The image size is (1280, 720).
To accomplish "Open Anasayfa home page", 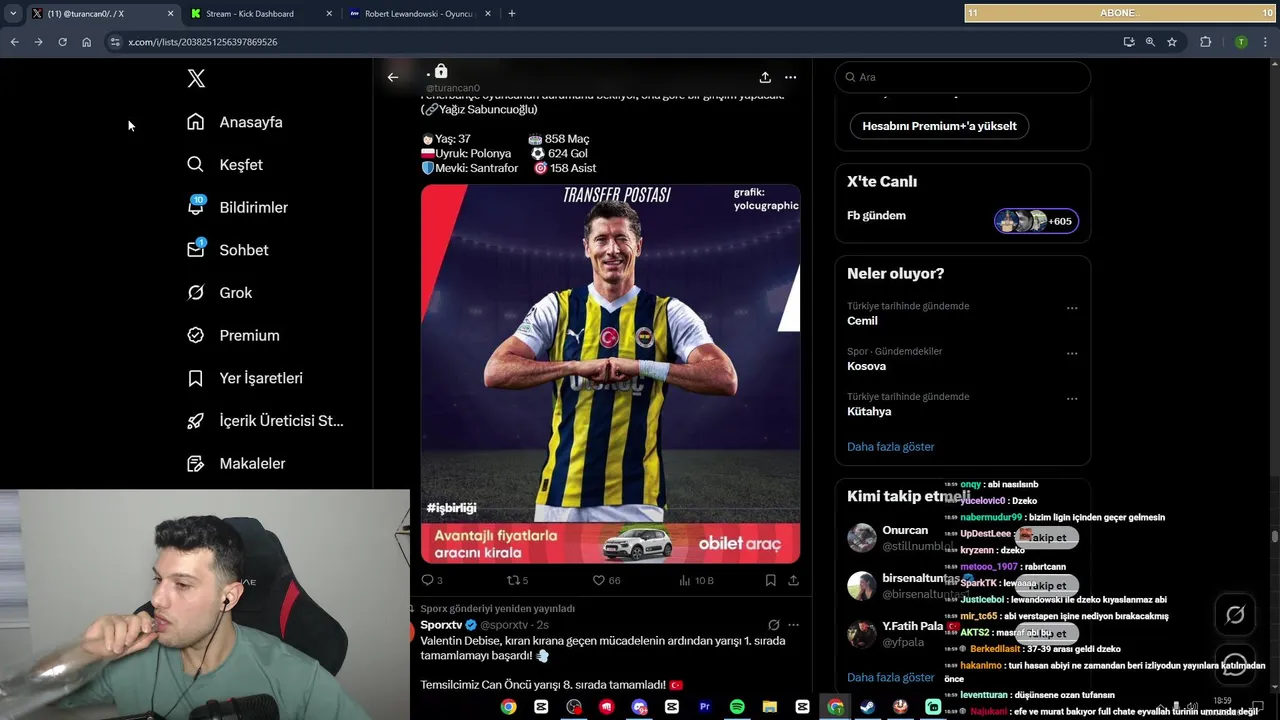I will click(235, 122).
